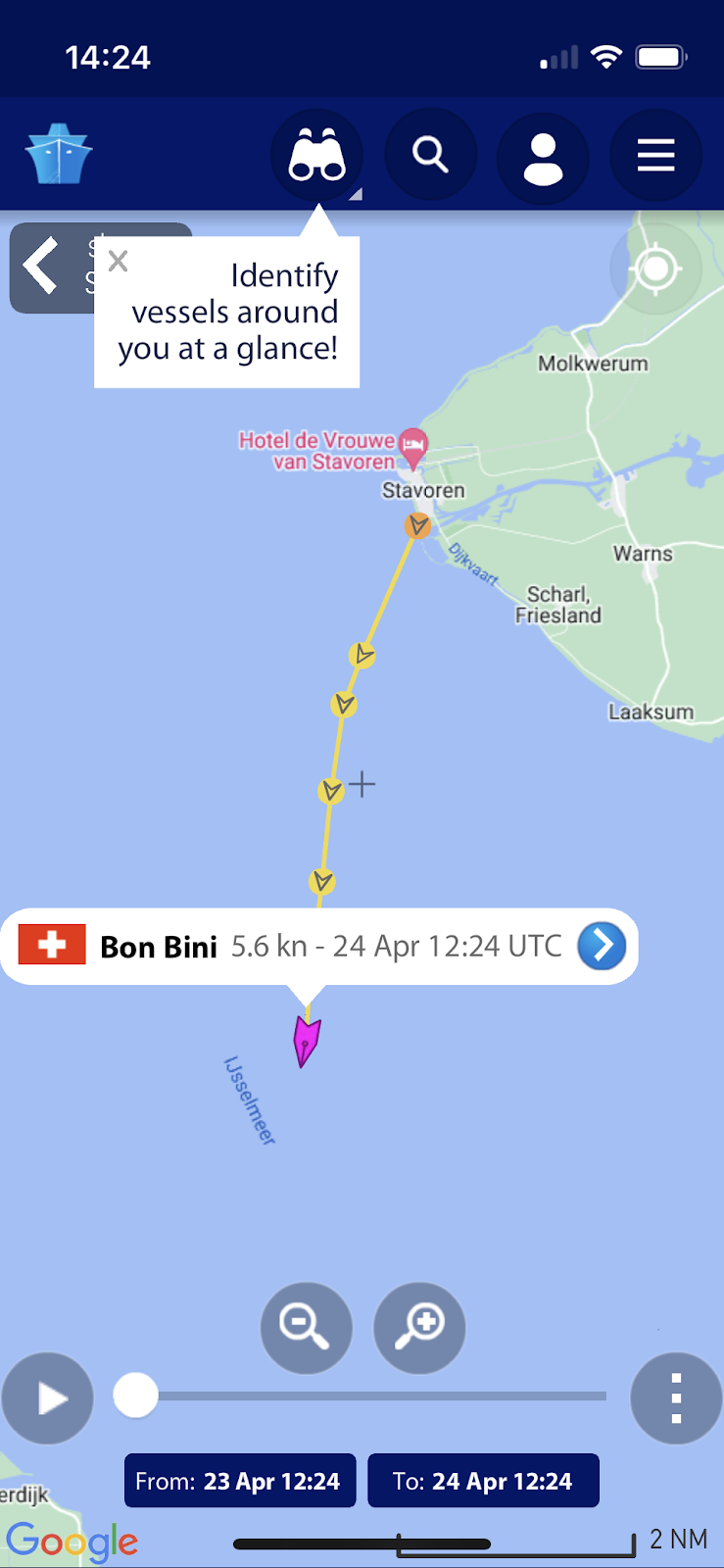Select the magenta Bon Bini vessel marker
This screenshot has width=724, height=1568.
pyautogui.click(x=307, y=1041)
